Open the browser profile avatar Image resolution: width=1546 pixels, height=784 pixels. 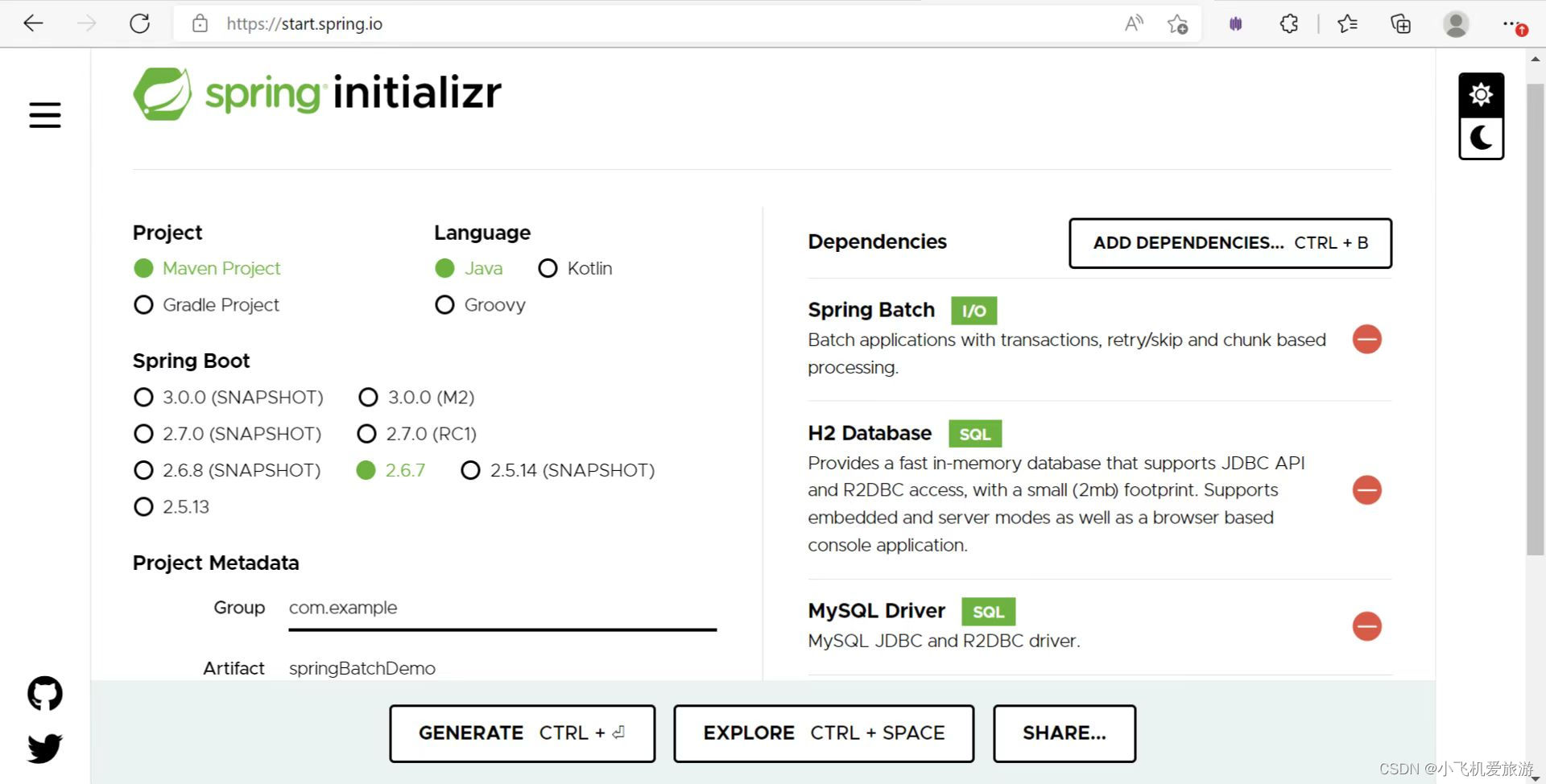(1456, 24)
